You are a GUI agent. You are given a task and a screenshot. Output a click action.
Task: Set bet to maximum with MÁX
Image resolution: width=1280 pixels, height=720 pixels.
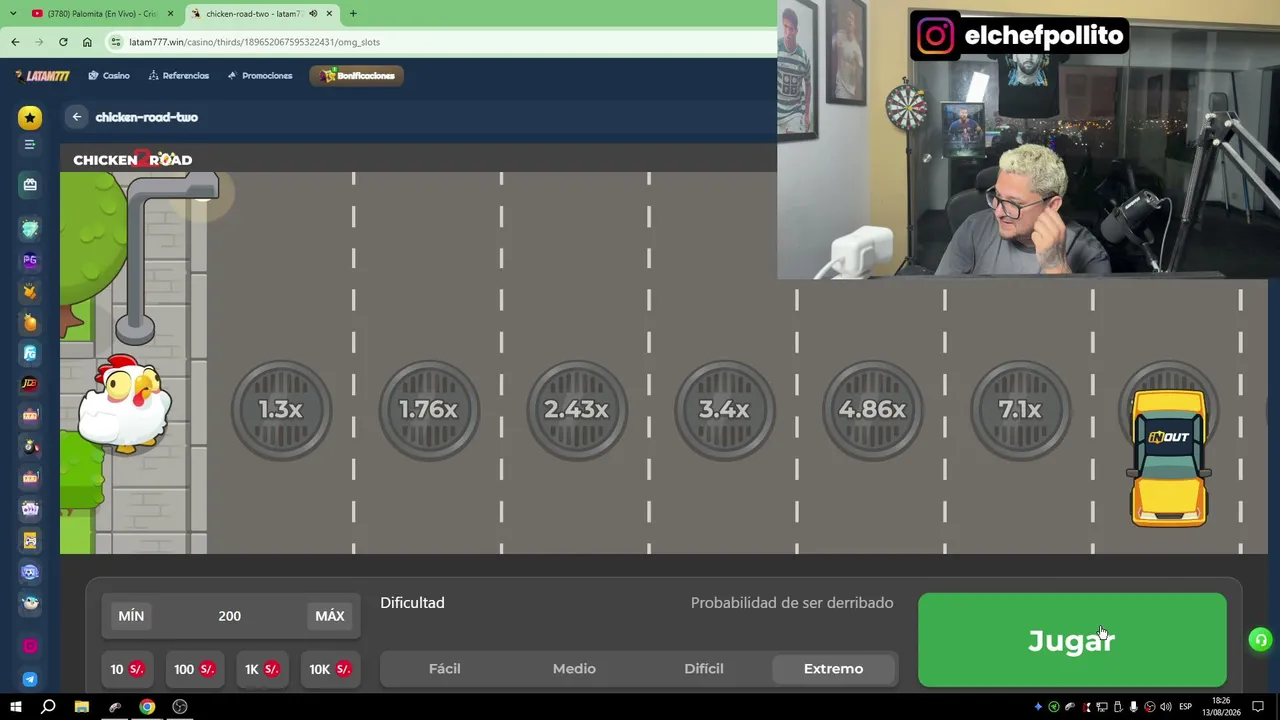[x=330, y=616]
